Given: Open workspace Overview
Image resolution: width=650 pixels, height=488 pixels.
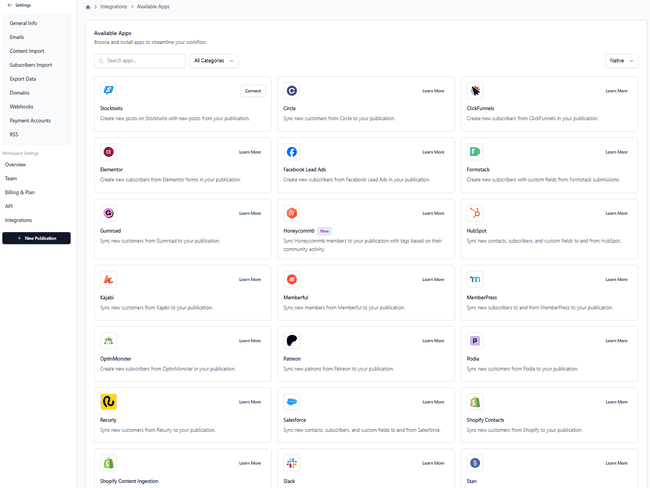Looking at the screenshot, I should pyautogui.click(x=15, y=165).
